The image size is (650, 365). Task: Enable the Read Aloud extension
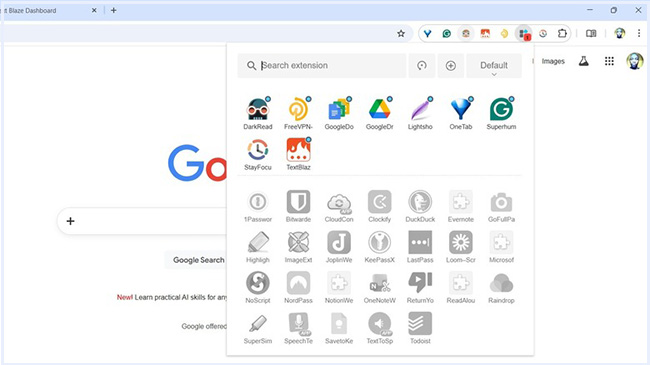(x=461, y=283)
